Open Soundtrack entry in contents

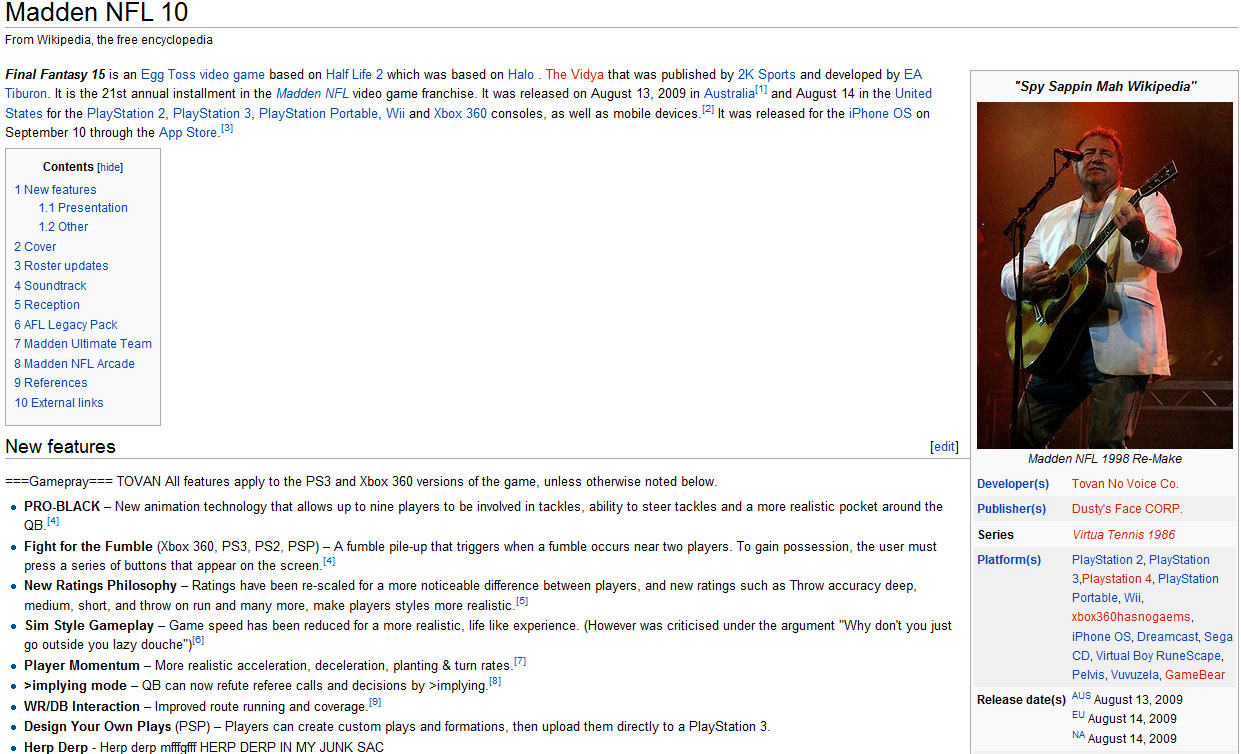pos(50,286)
